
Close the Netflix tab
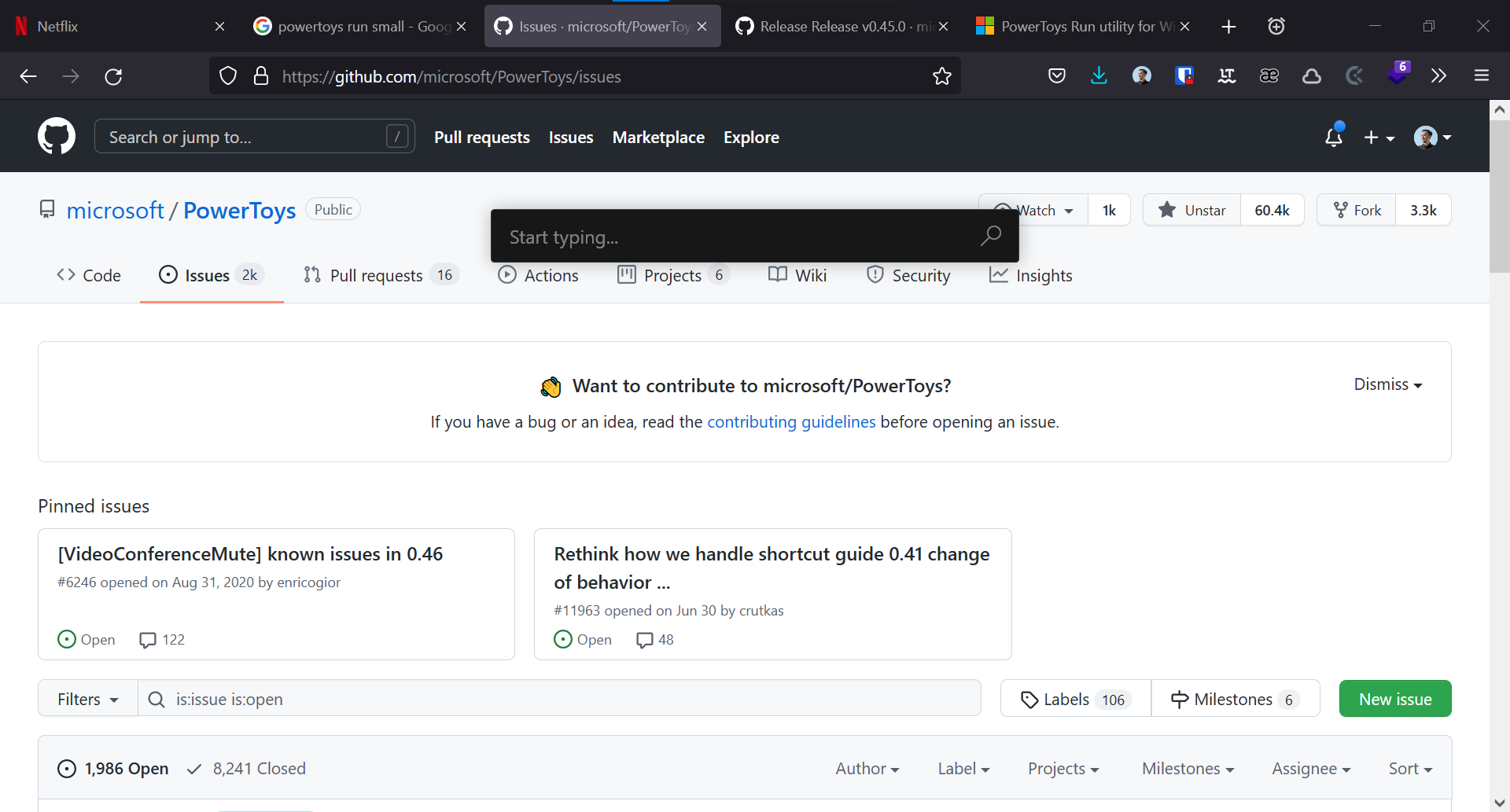[x=220, y=27]
